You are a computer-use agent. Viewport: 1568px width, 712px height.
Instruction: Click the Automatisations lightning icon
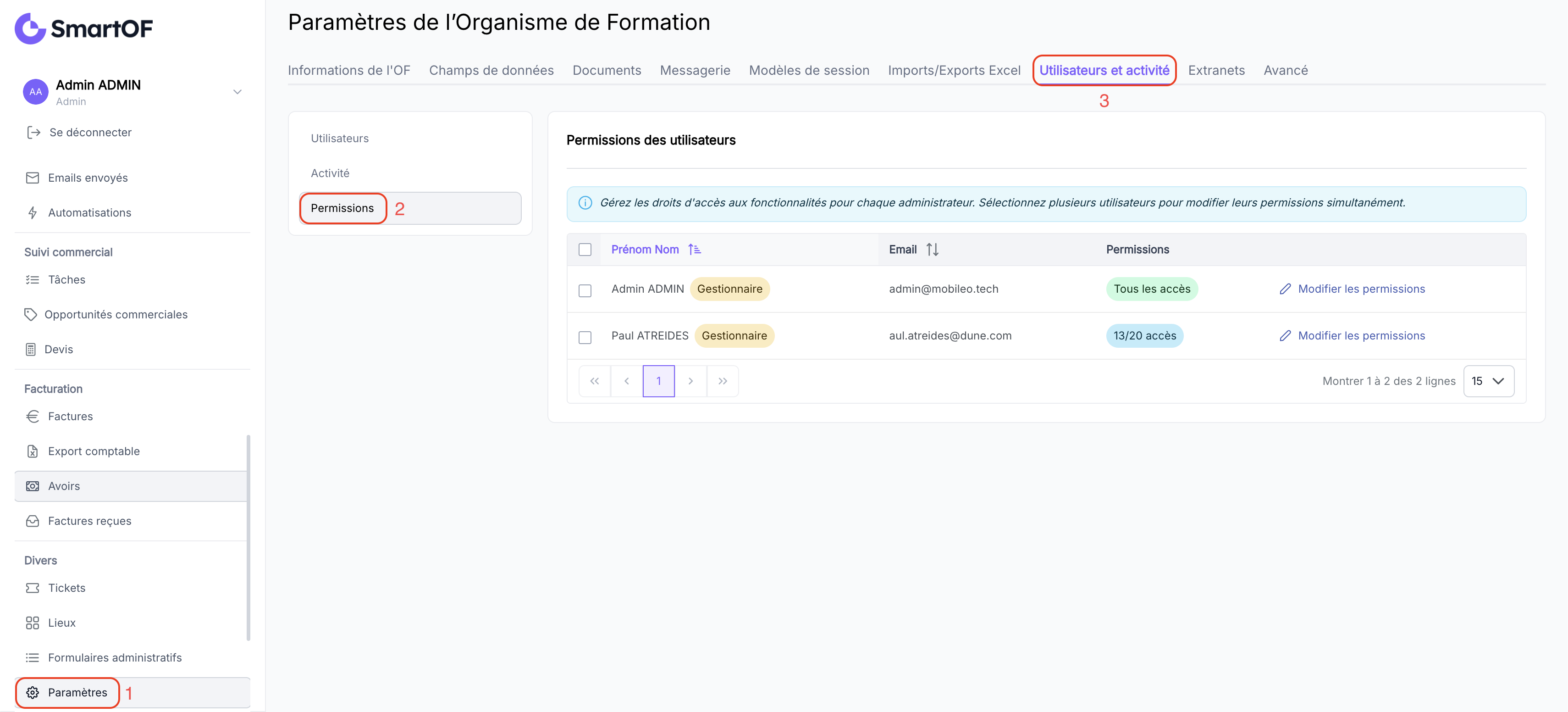point(32,212)
